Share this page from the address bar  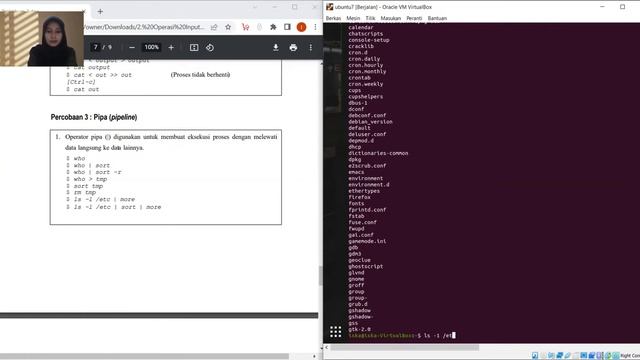coord(214,27)
